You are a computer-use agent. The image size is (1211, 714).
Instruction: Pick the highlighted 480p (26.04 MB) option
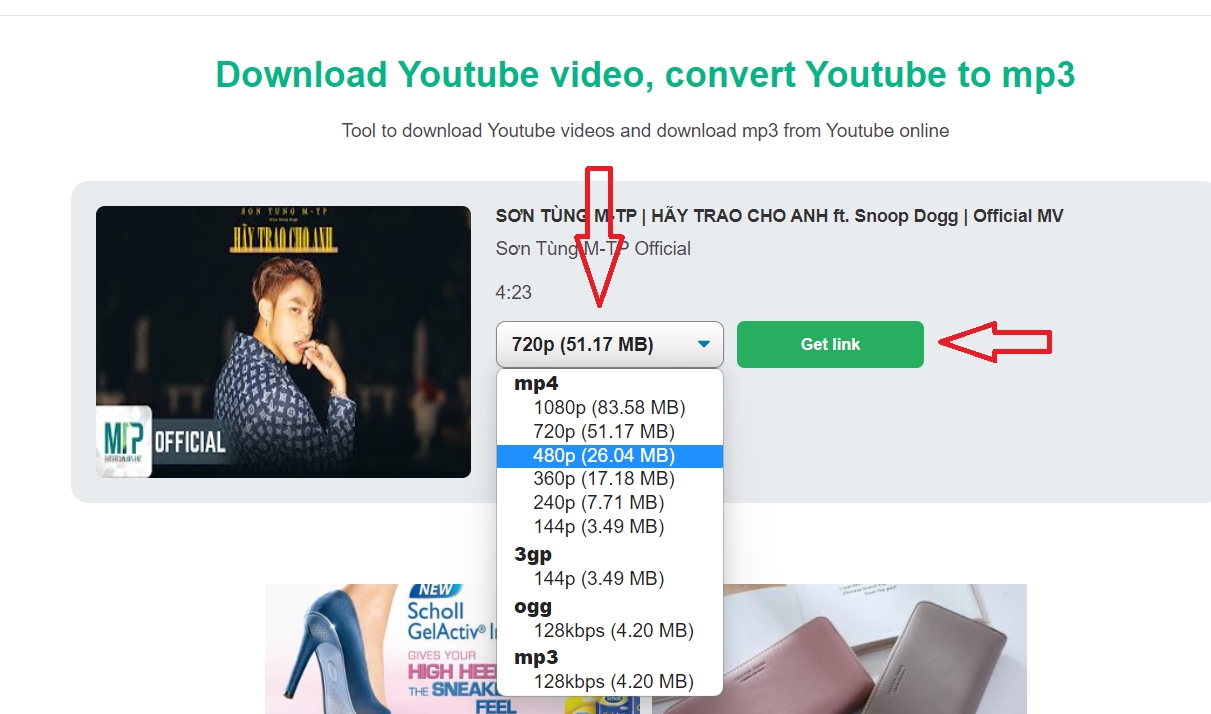click(604, 456)
